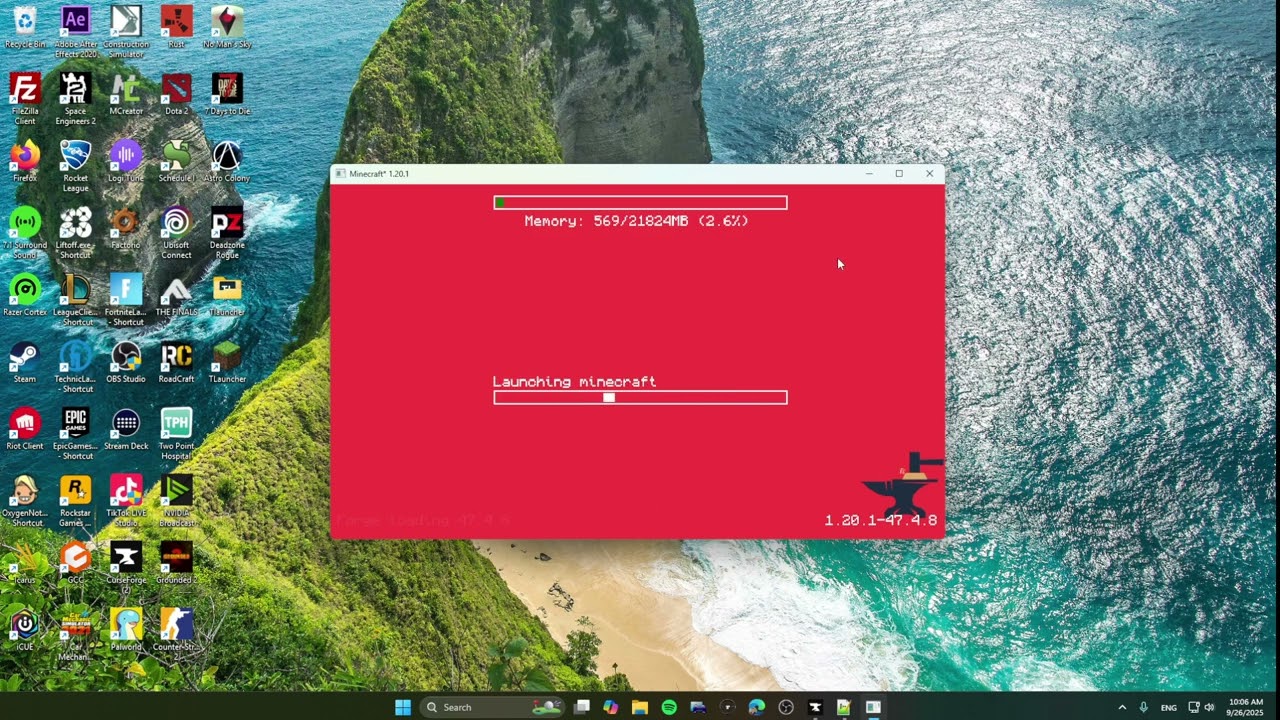This screenshot has width=1280, height=720.
Task: Open Stream Deck desktop icon
Action: coord(126,429)
